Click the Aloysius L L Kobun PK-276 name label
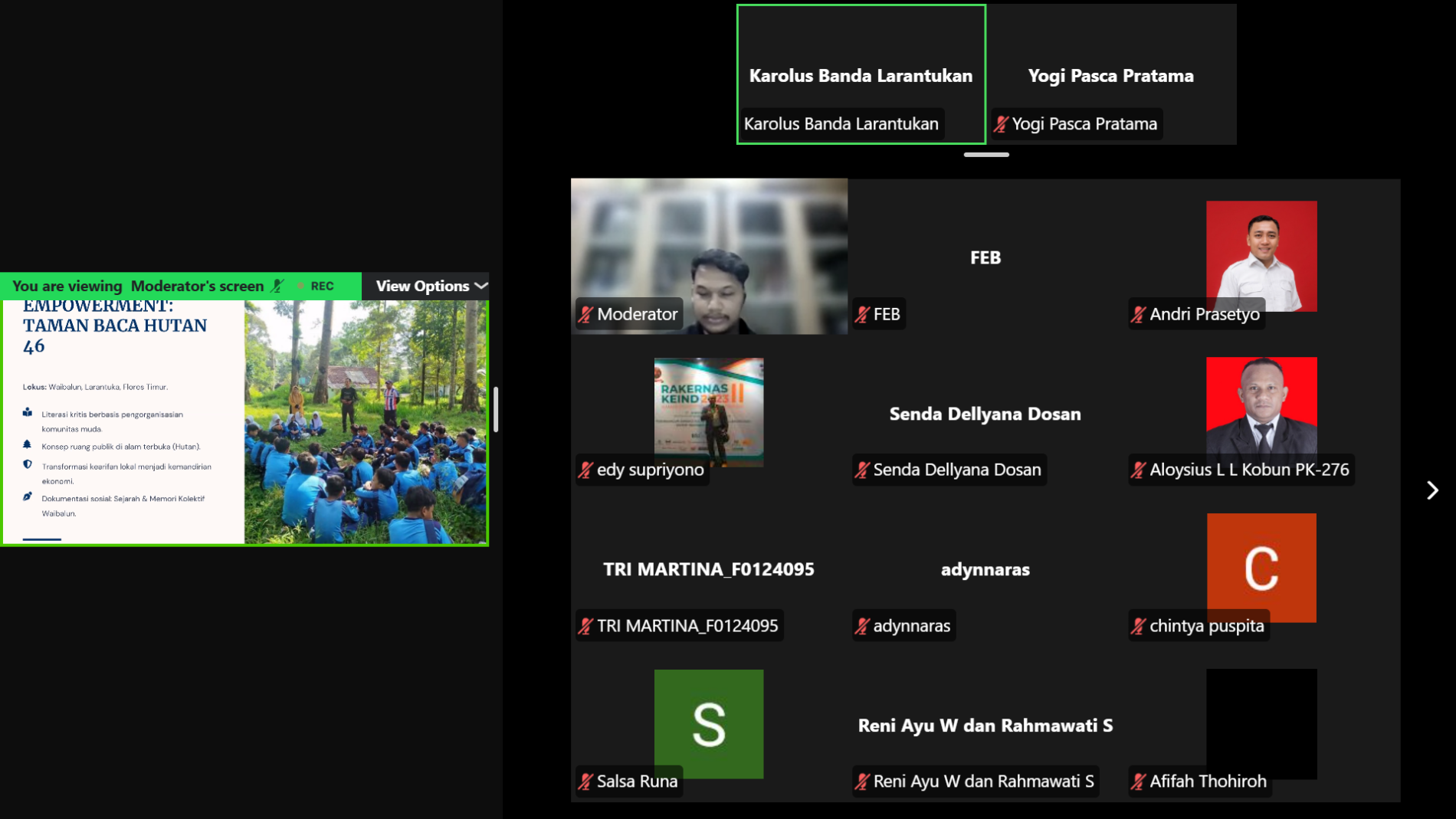This screenshot has height=819, width=1456. [1249, 470]
